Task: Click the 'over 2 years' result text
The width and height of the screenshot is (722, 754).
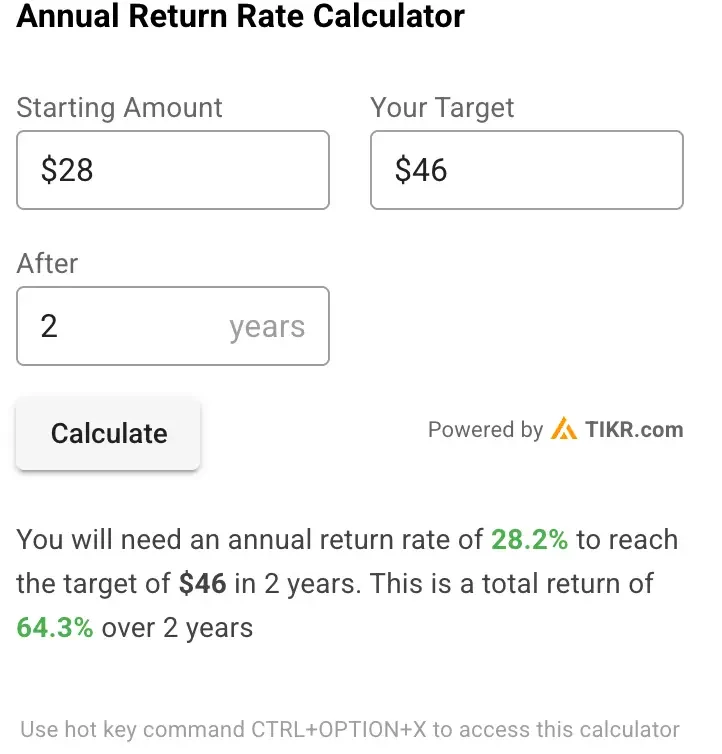Action: tap(177, 628)
